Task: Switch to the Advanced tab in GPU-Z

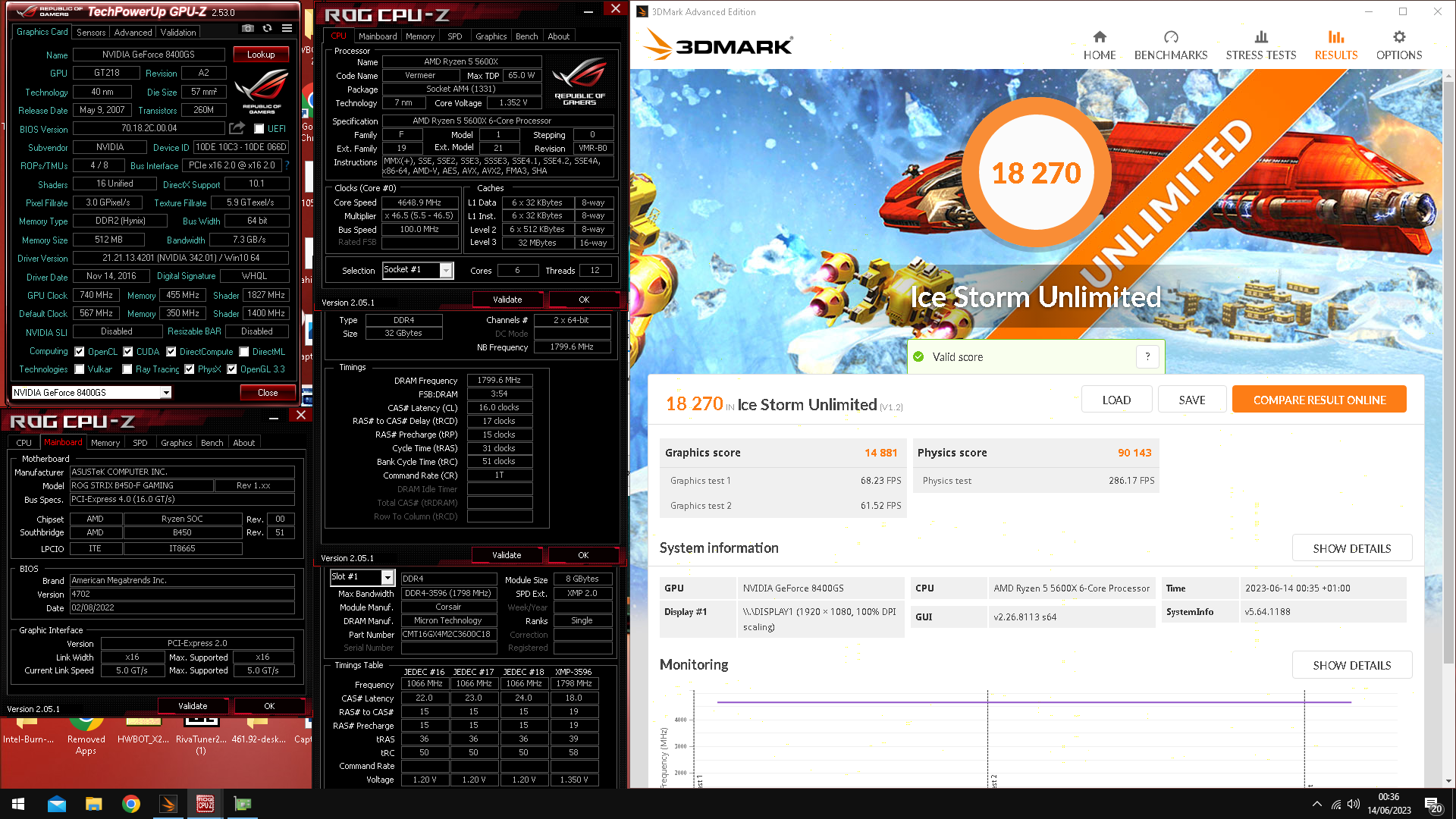Action: coord(133,33)
